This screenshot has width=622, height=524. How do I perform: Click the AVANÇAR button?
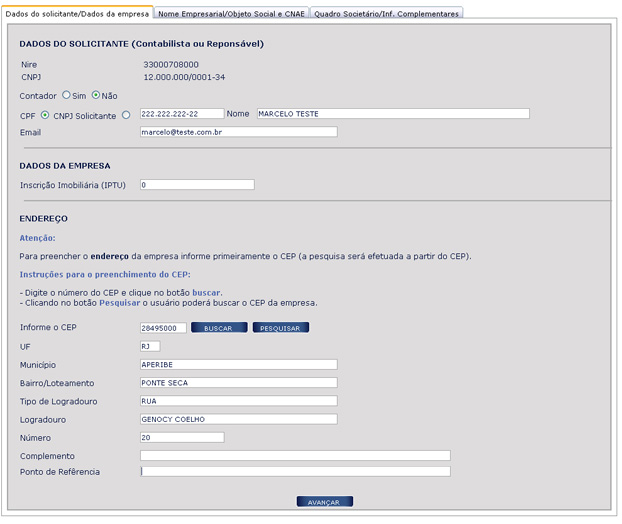pyautogui.click(x=324, y=502)
